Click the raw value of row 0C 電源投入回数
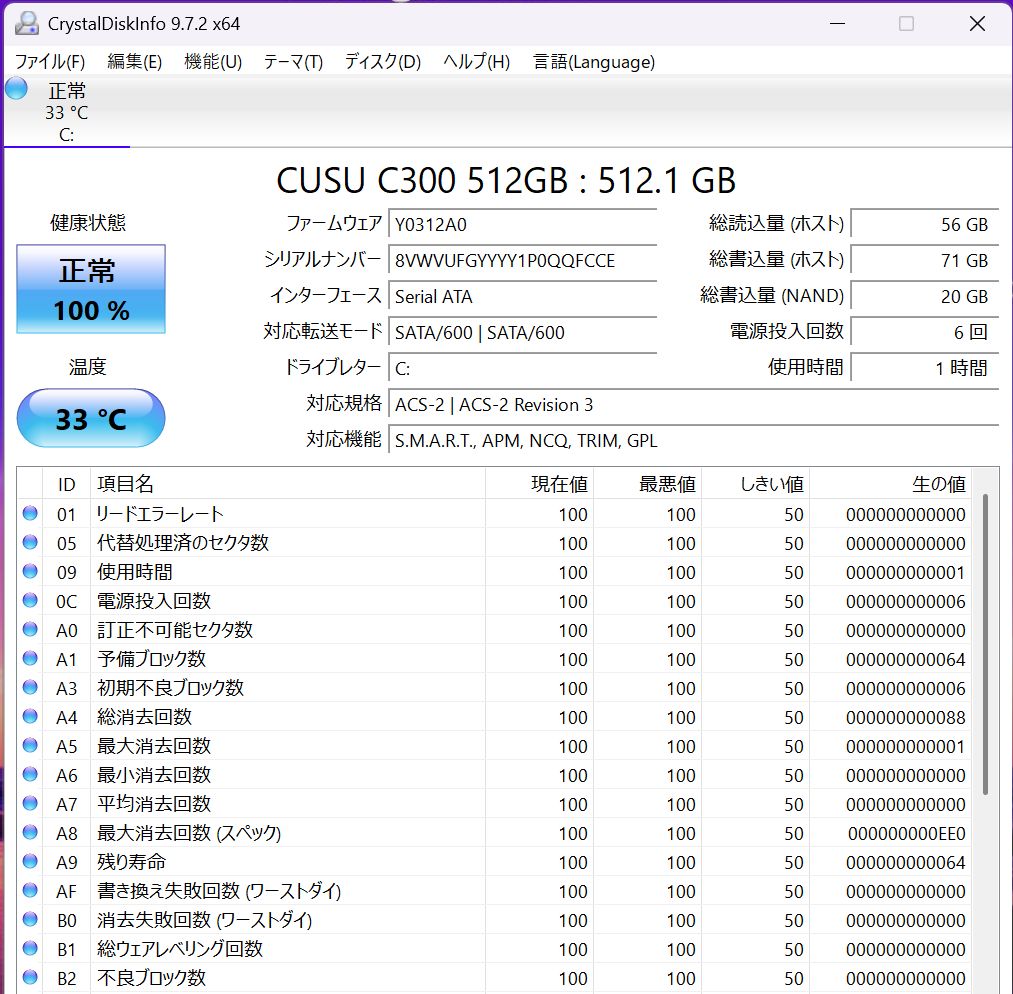1013x994 pixels. pyautogui.click(x=906, y=601)
